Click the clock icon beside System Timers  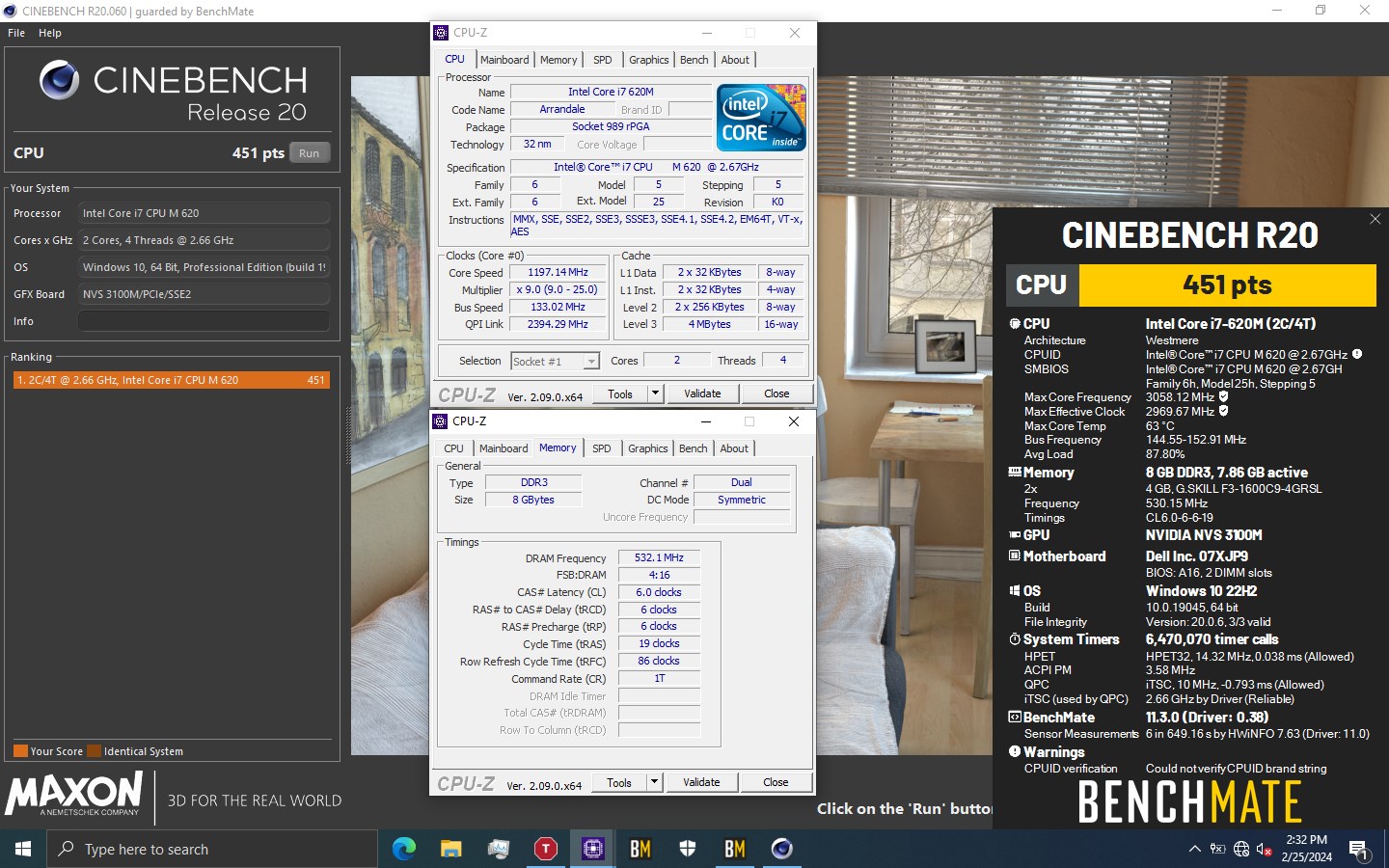(1015, 639)
